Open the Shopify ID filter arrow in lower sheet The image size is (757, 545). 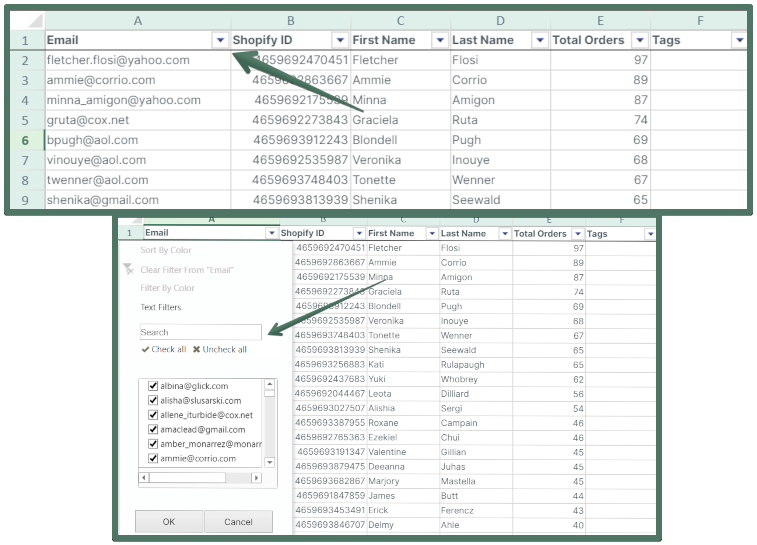coord(359,234)
